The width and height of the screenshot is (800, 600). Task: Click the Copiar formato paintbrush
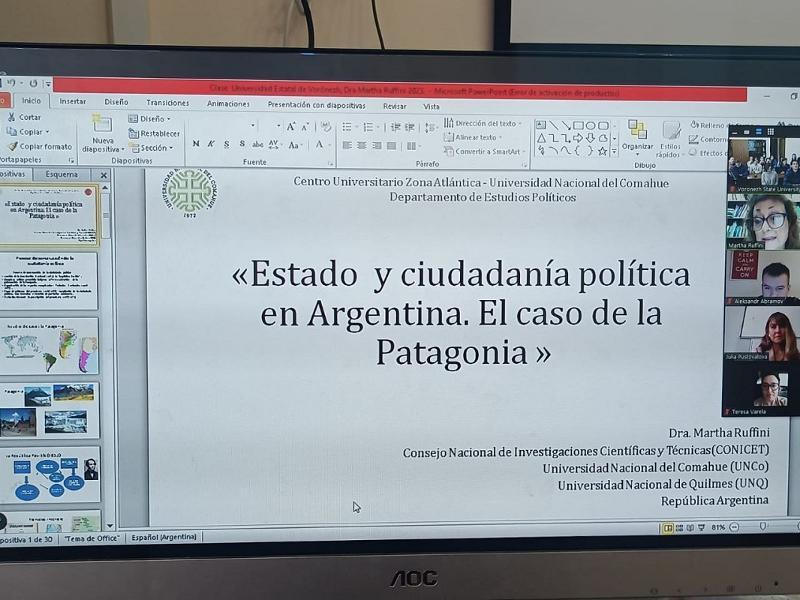click(x=13, y=146)
